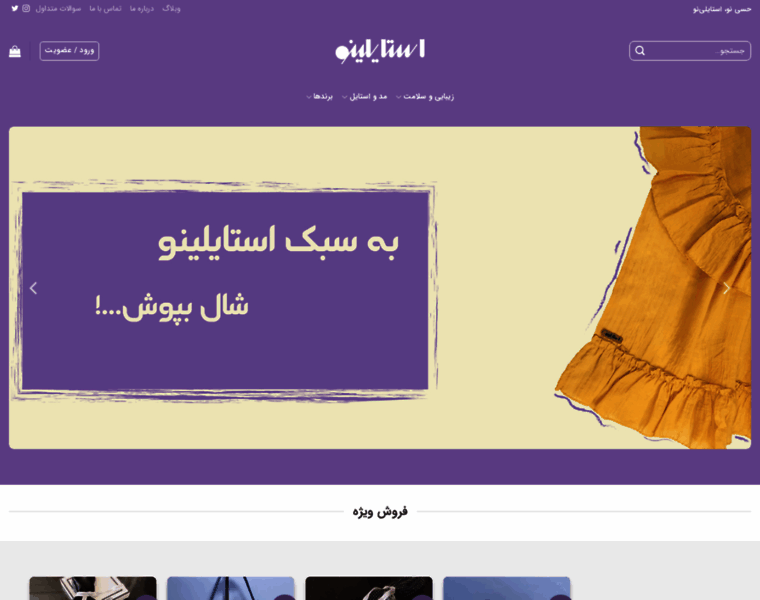Open the درباره ما page link
The height and width of the screenshot is (600, 760).
pos(142,9)
